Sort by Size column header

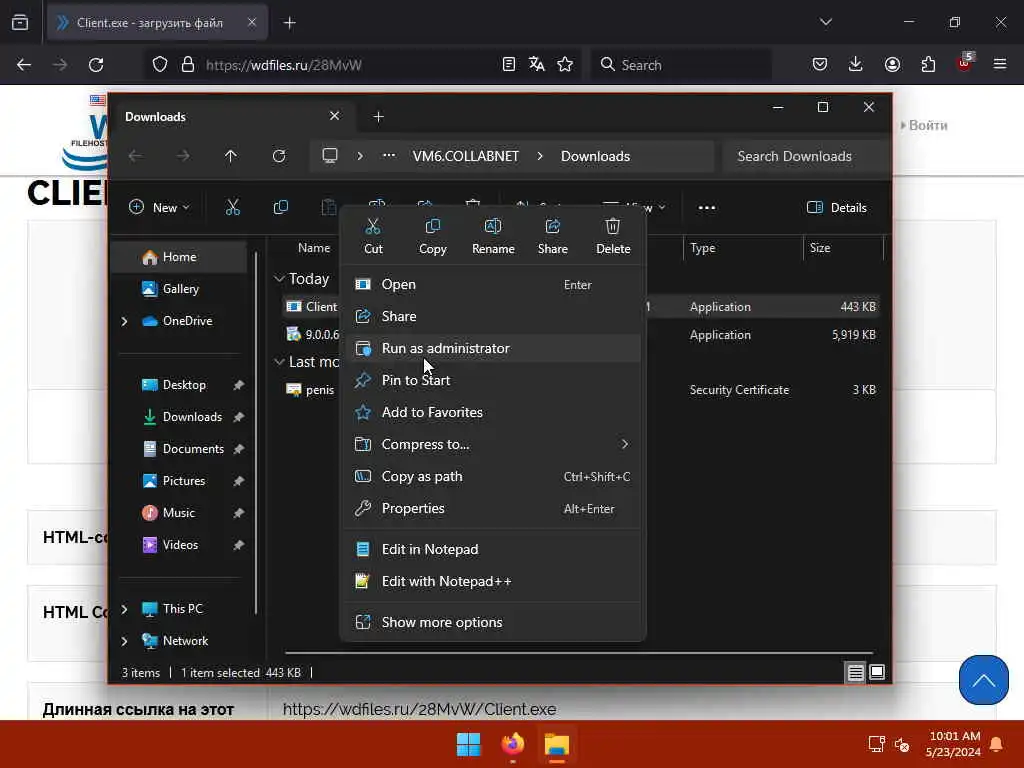point(842,248)
